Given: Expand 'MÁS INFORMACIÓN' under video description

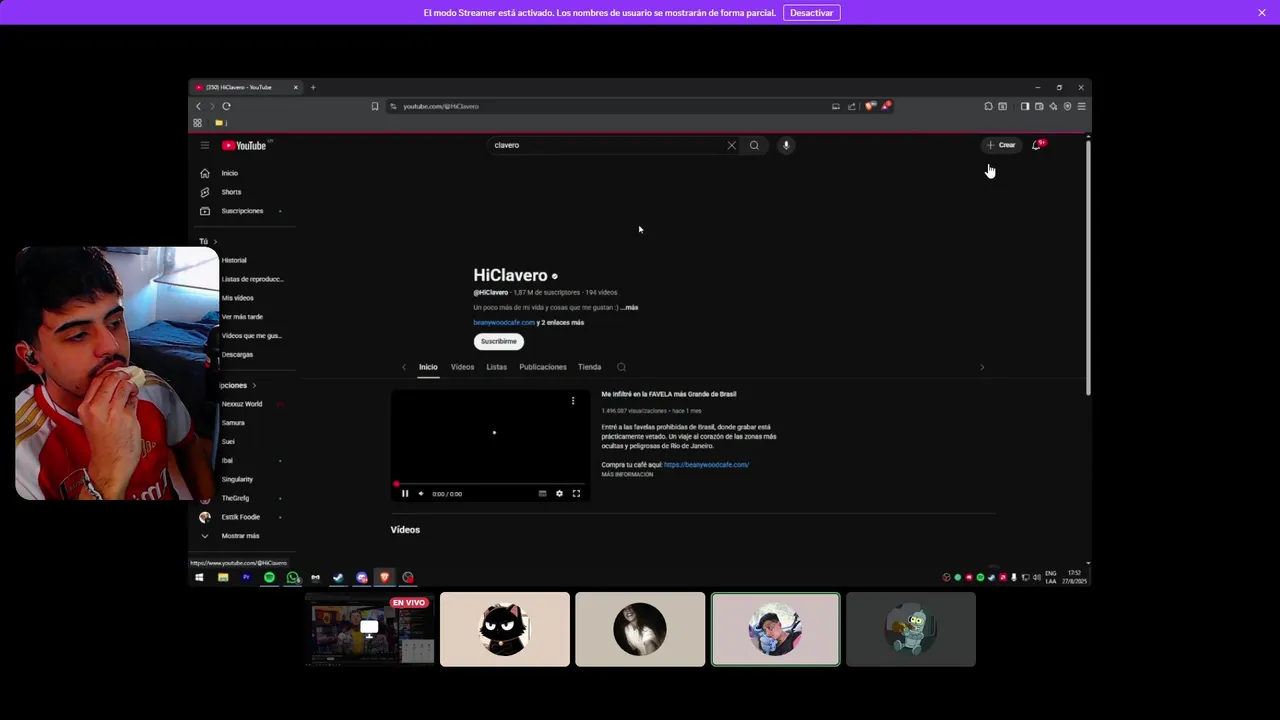Looking at the screenshot, I should (627, 475).
